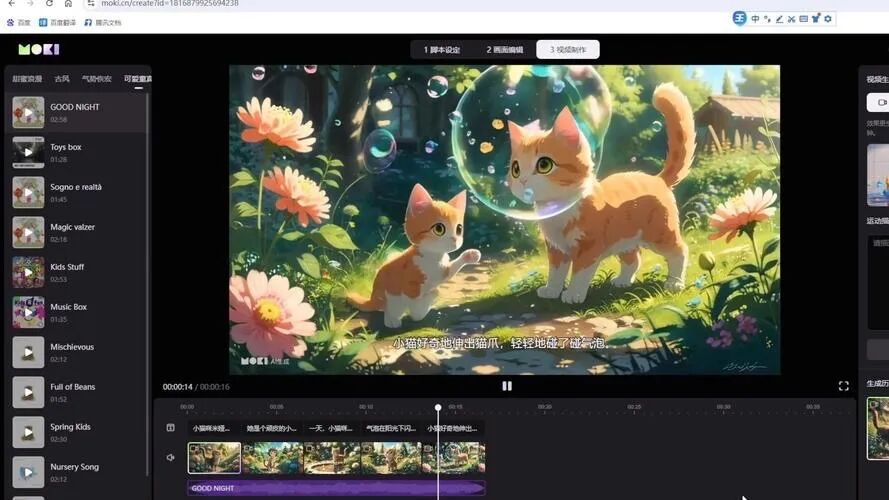This screenshot has width=889, height=500.
Task: Click the GOOD NIGHT purple audio clip
Action: click(x=336, y=488)
